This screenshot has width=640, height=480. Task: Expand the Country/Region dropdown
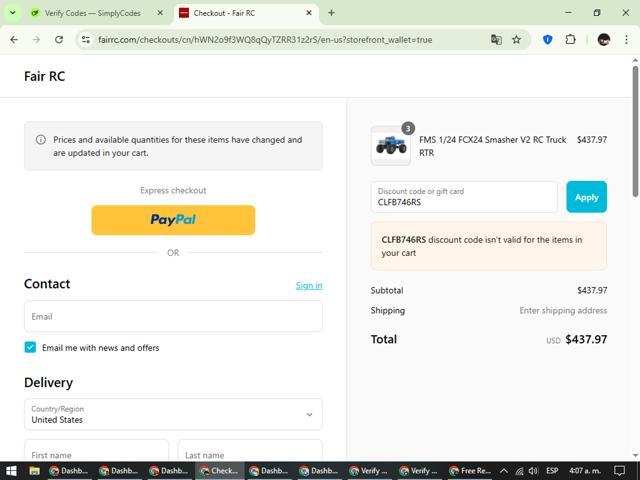coord(173,414)
